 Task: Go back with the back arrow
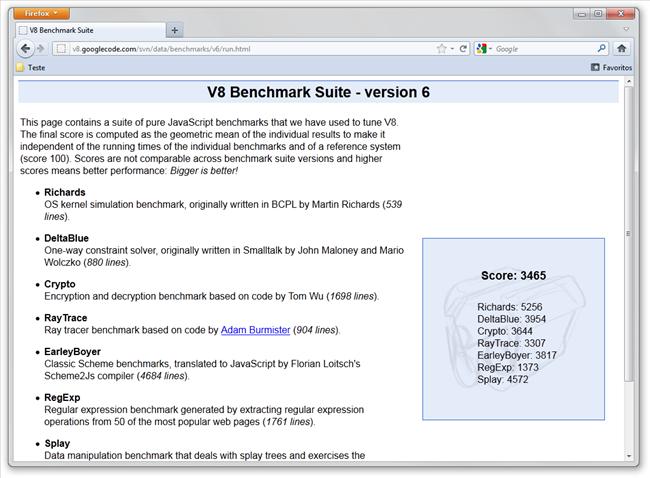(x=25, y=49)
